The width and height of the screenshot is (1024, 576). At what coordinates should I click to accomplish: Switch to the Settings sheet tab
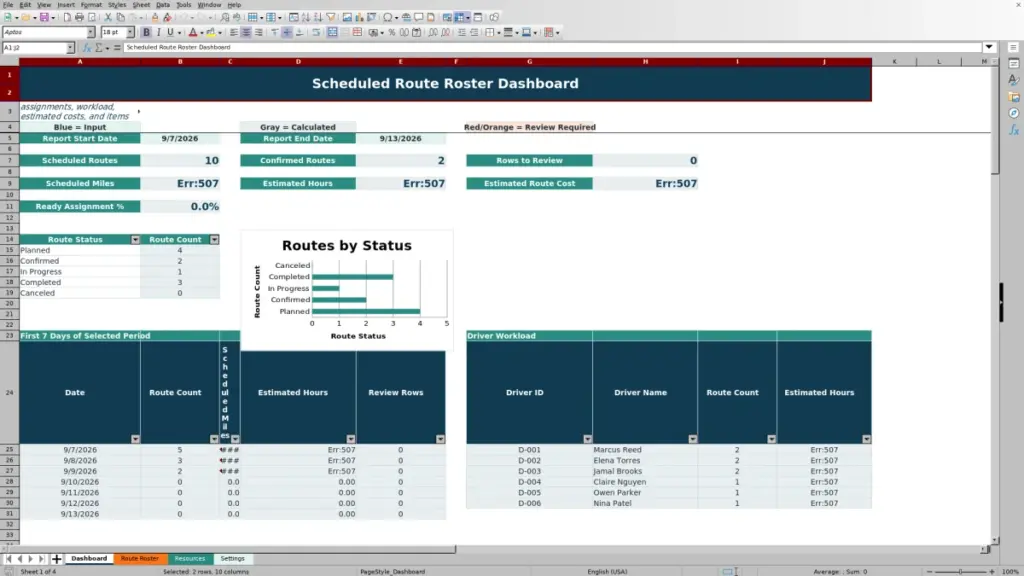pyautogui.click(x=232, y=558)
